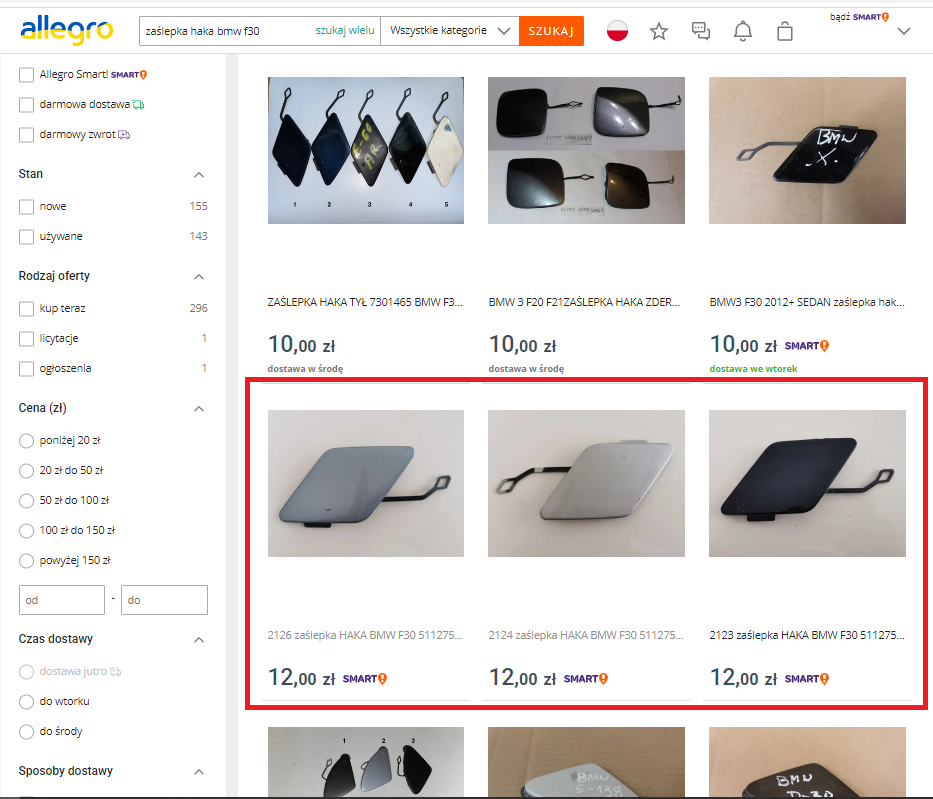Click SMART badge on 2126 zaślepka price
This screenshot has width=933, height=799.
point(365,679)
